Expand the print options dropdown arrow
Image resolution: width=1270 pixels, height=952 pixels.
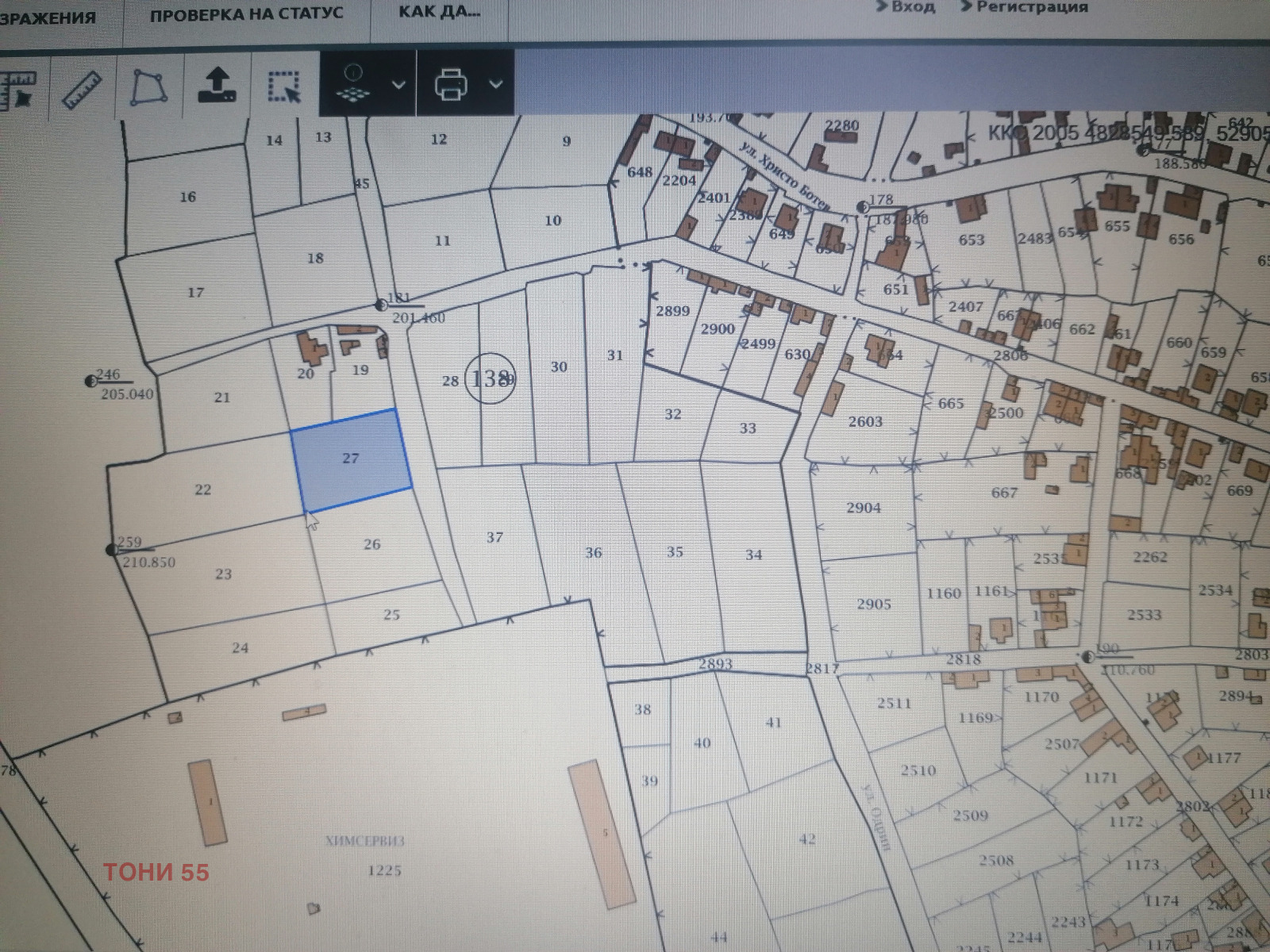496,84
